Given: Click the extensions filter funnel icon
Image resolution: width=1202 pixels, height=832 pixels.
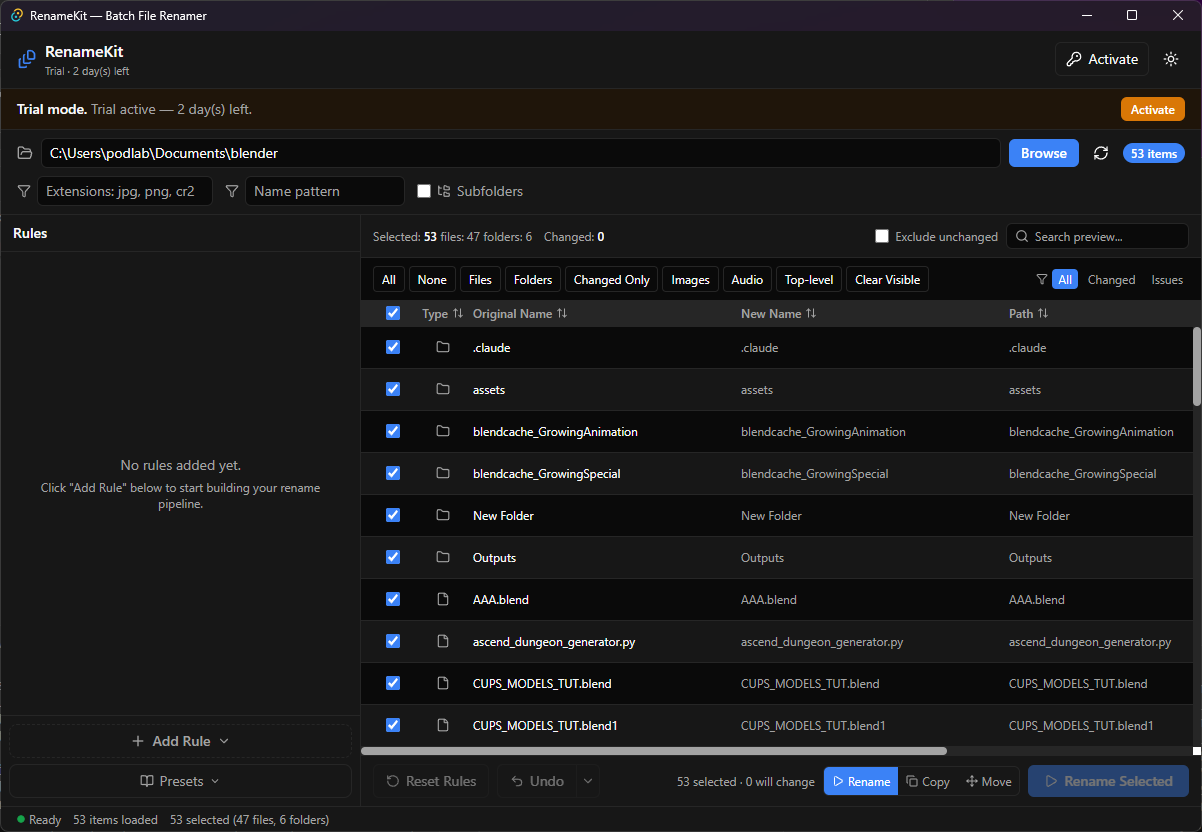Looking at the screenshot, I should click(x=24, y=191).
